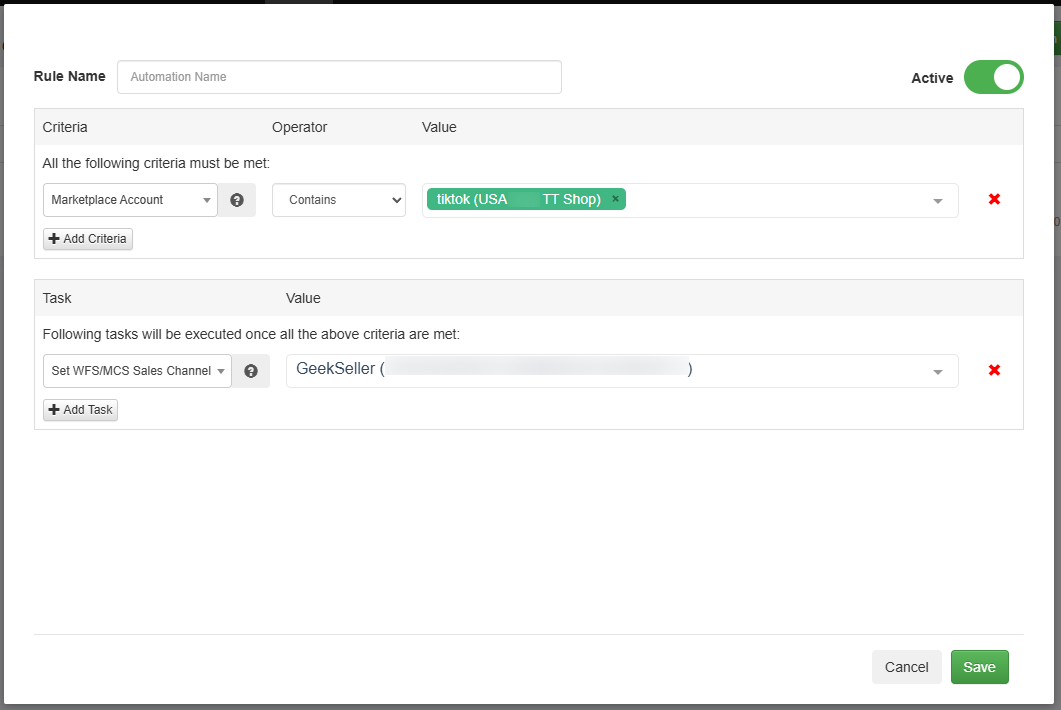Click the Add Criteria button
This screenshot has width=1061, height=710.
[88, 239]
